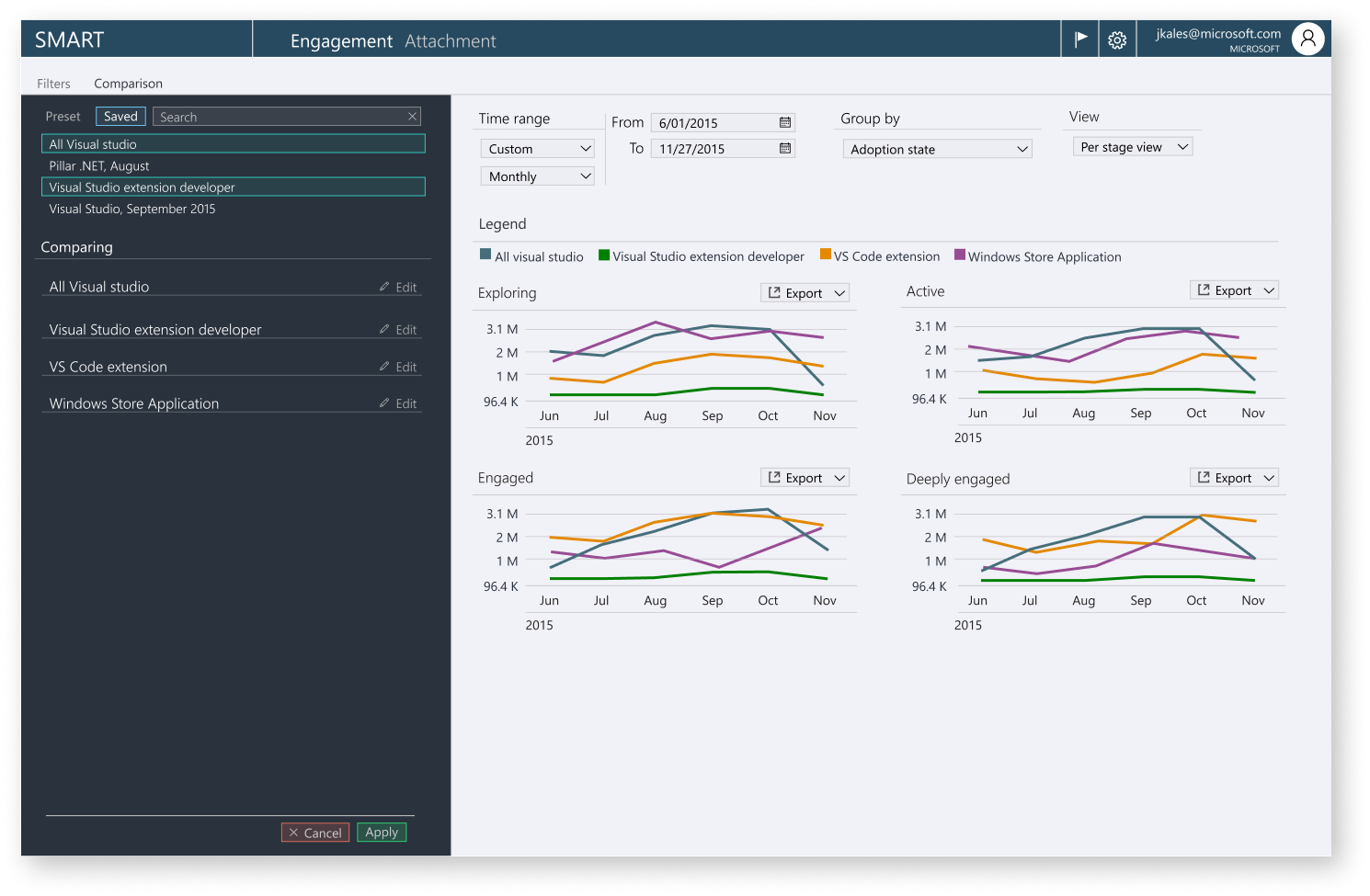Click the user profile avatar icon
This screenshot has height=896, width=1370.
pos(1307,39)
